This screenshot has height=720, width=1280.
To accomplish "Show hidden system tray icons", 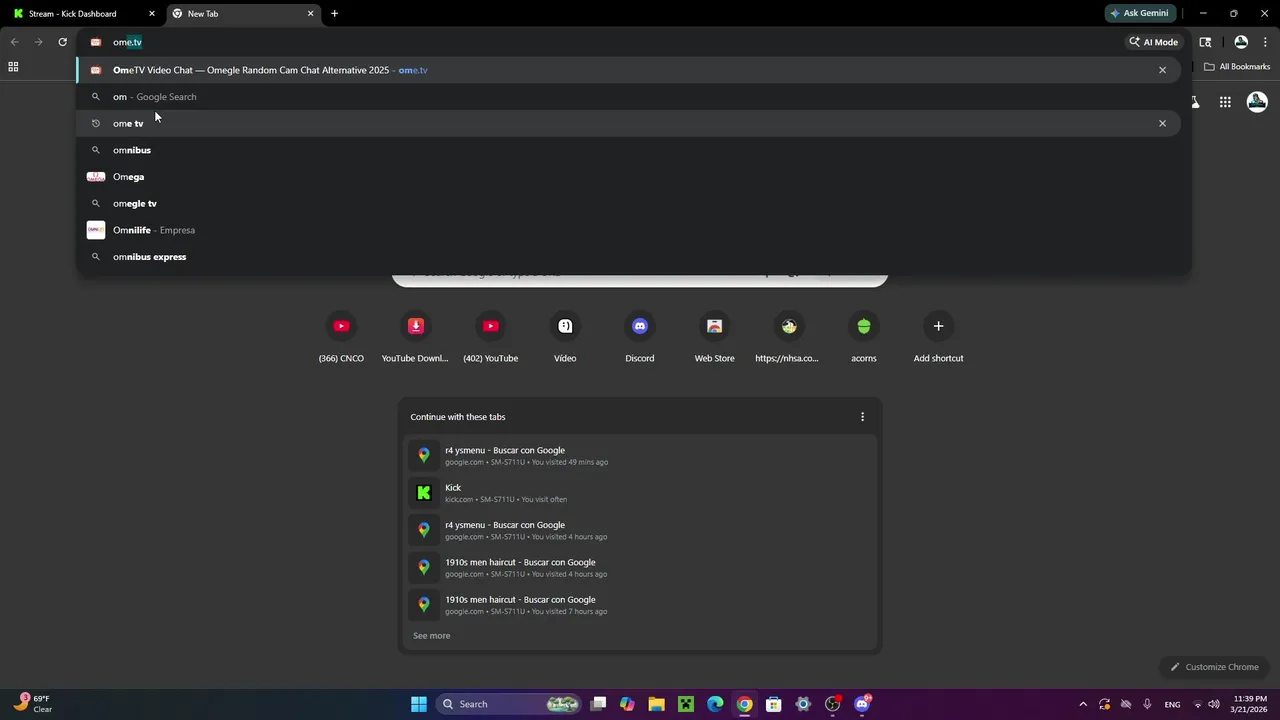I will click(x=1083, y=704).
